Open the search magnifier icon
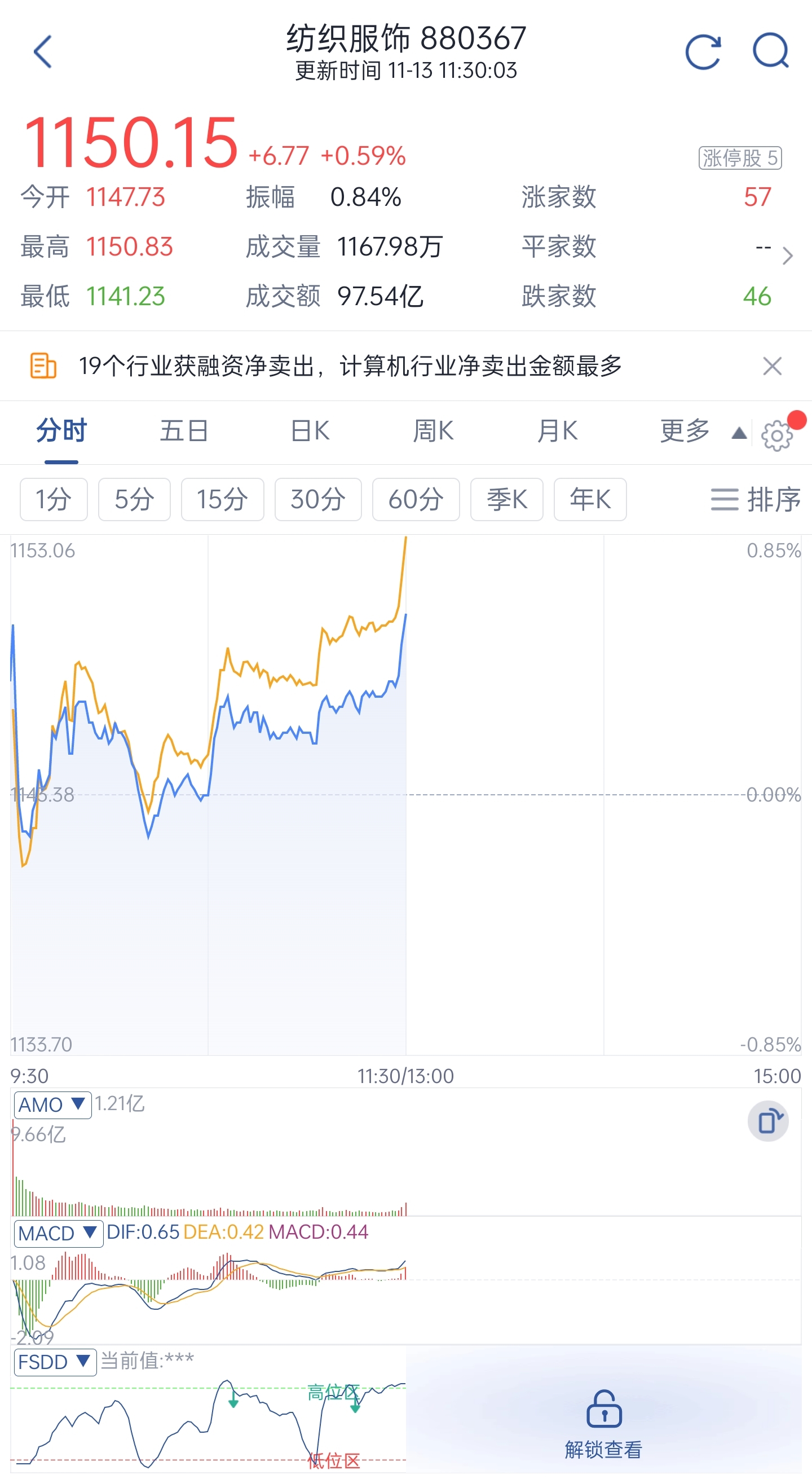Screen dimensions: 812x1479 (x=771, y=52)
